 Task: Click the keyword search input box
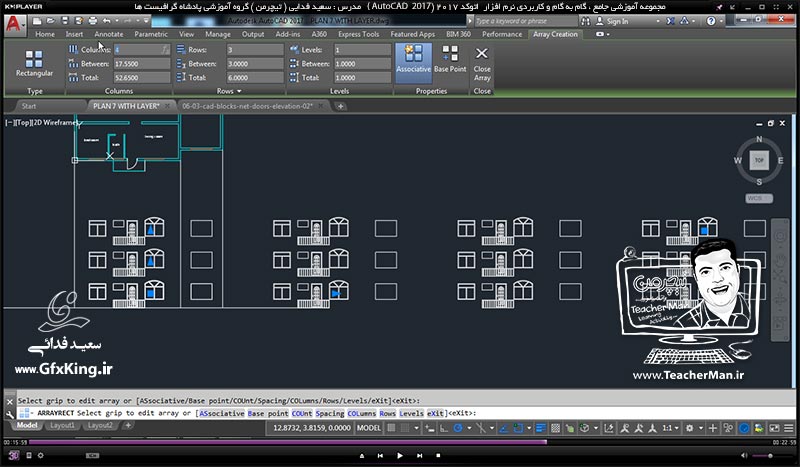click(x=526, y=21)
